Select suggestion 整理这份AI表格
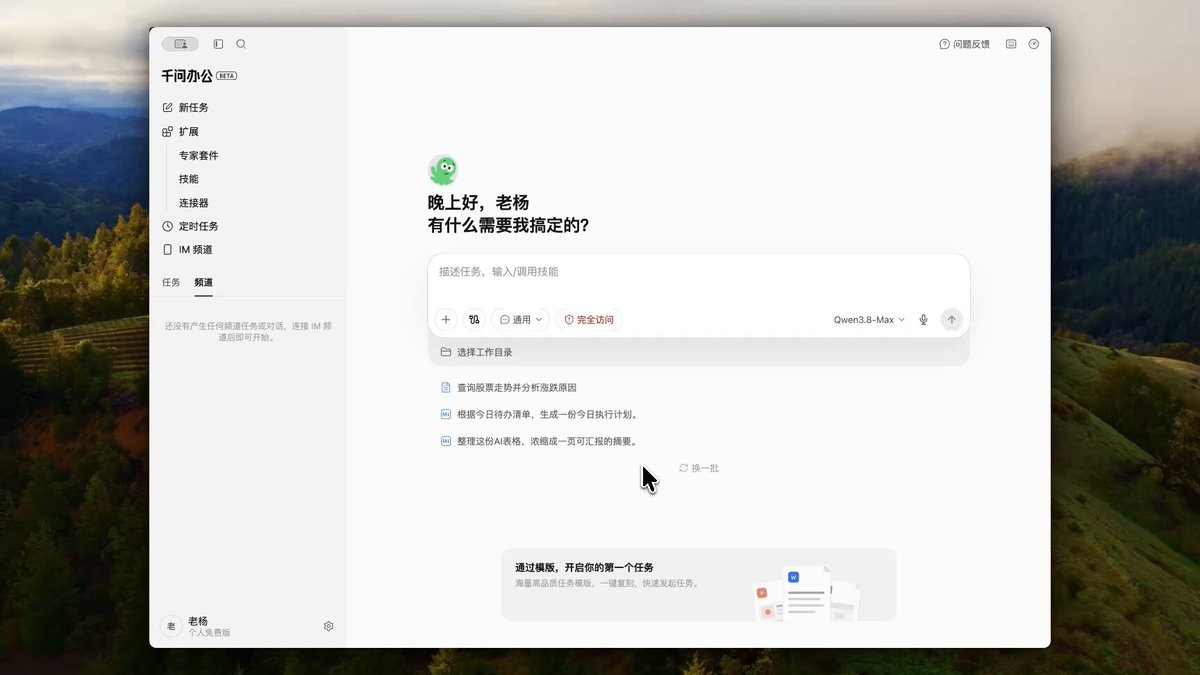This screenshot has width=1200, height=675. 540,441
